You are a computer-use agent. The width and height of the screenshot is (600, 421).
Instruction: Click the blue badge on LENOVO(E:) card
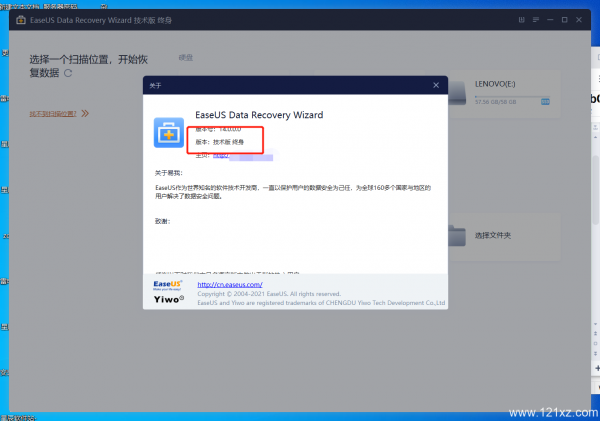[545, 102]
